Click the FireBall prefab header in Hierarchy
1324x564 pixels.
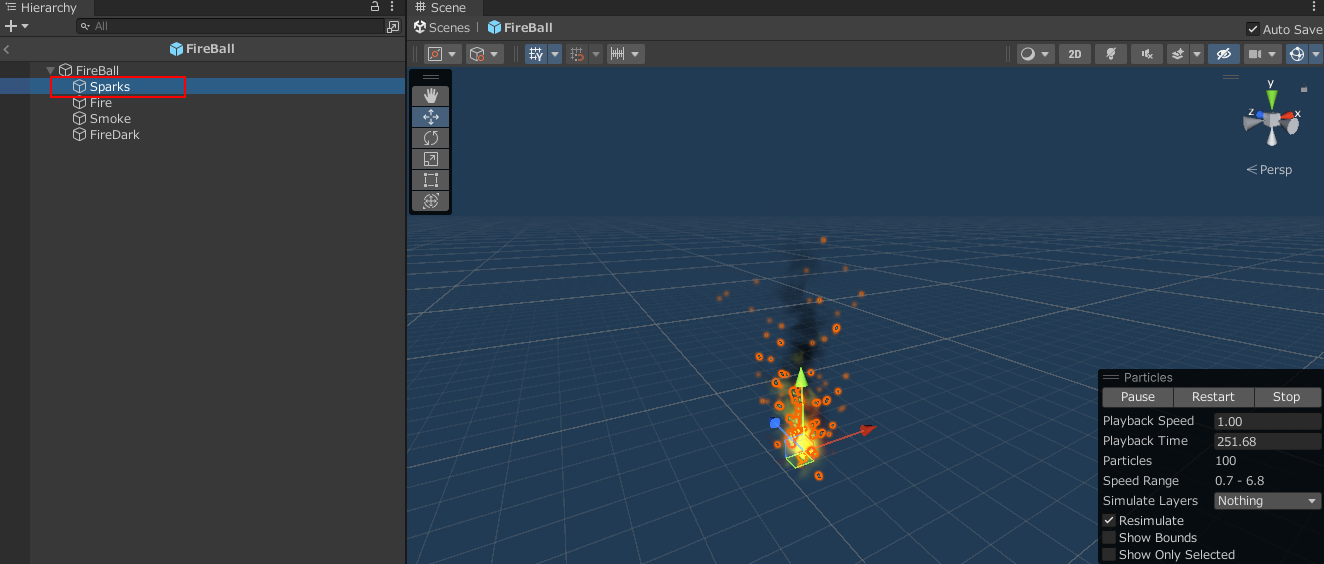202,49
